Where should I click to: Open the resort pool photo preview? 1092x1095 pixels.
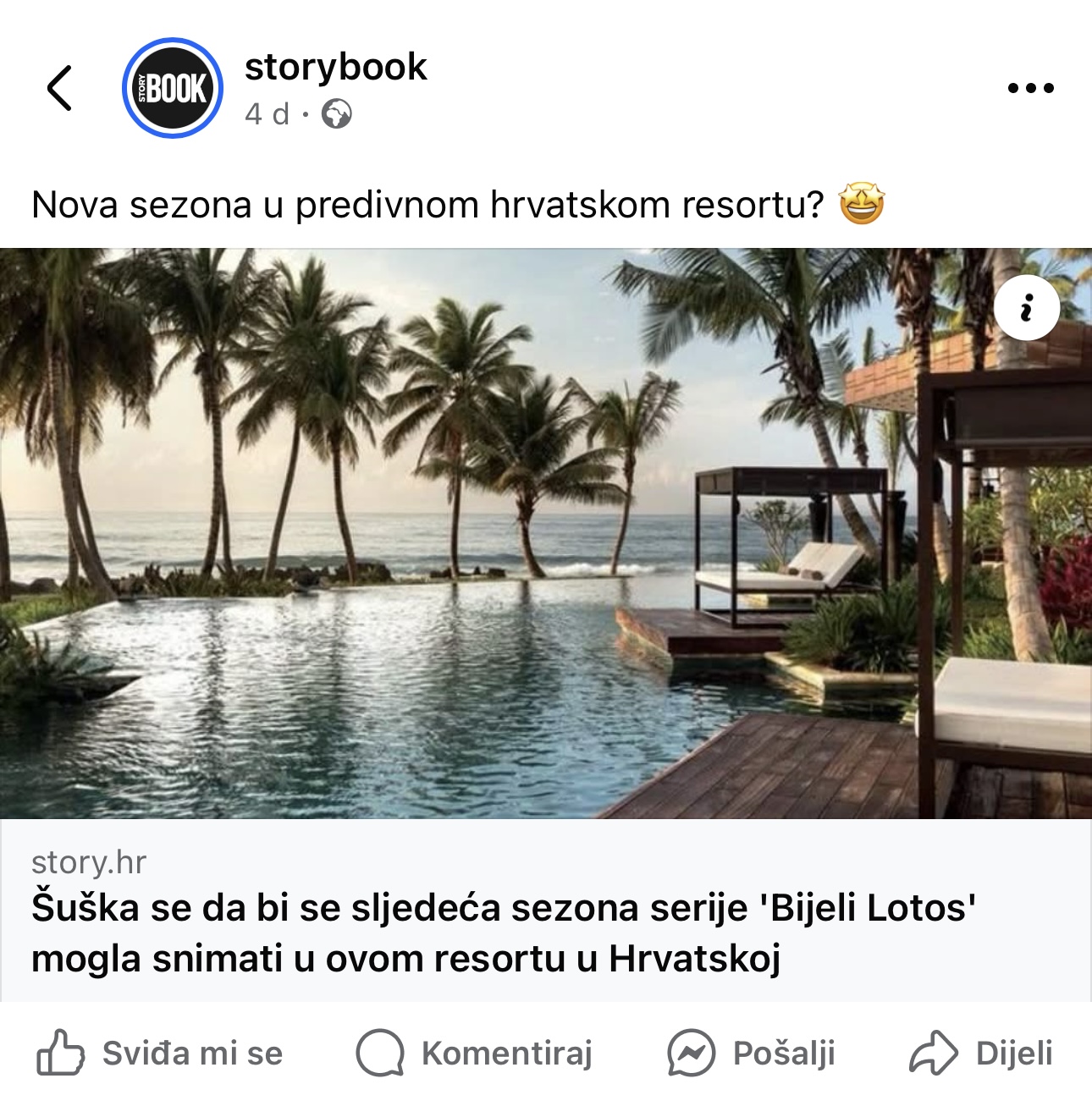(546, 533)
